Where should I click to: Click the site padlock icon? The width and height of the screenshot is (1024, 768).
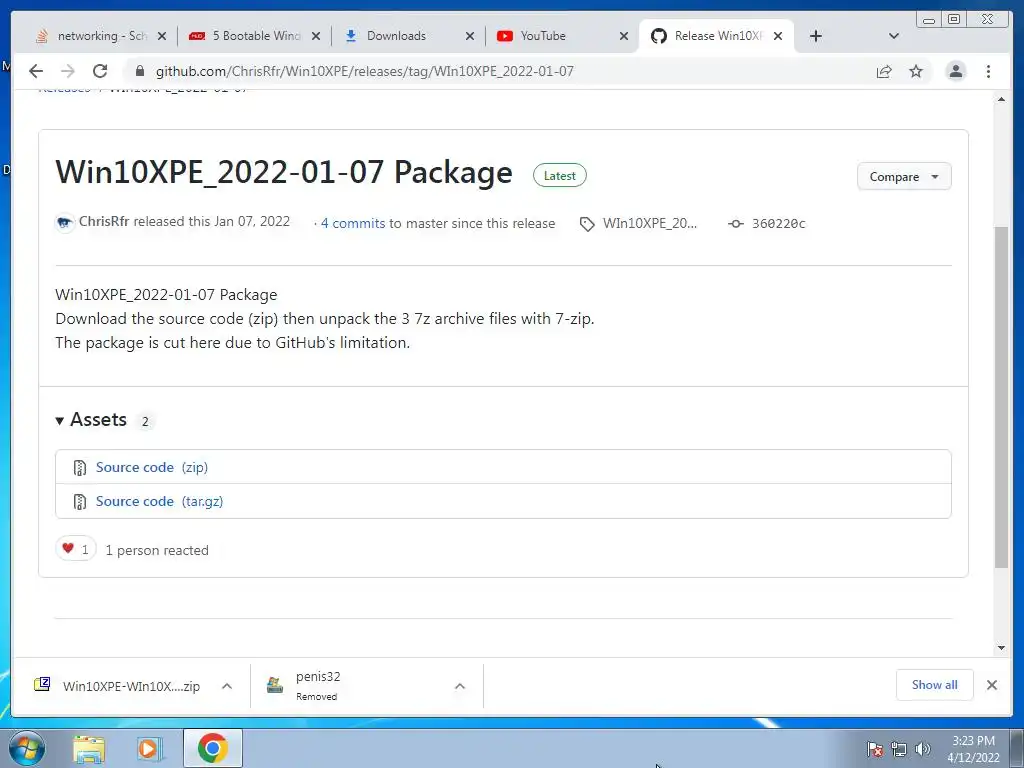[140, 71]
